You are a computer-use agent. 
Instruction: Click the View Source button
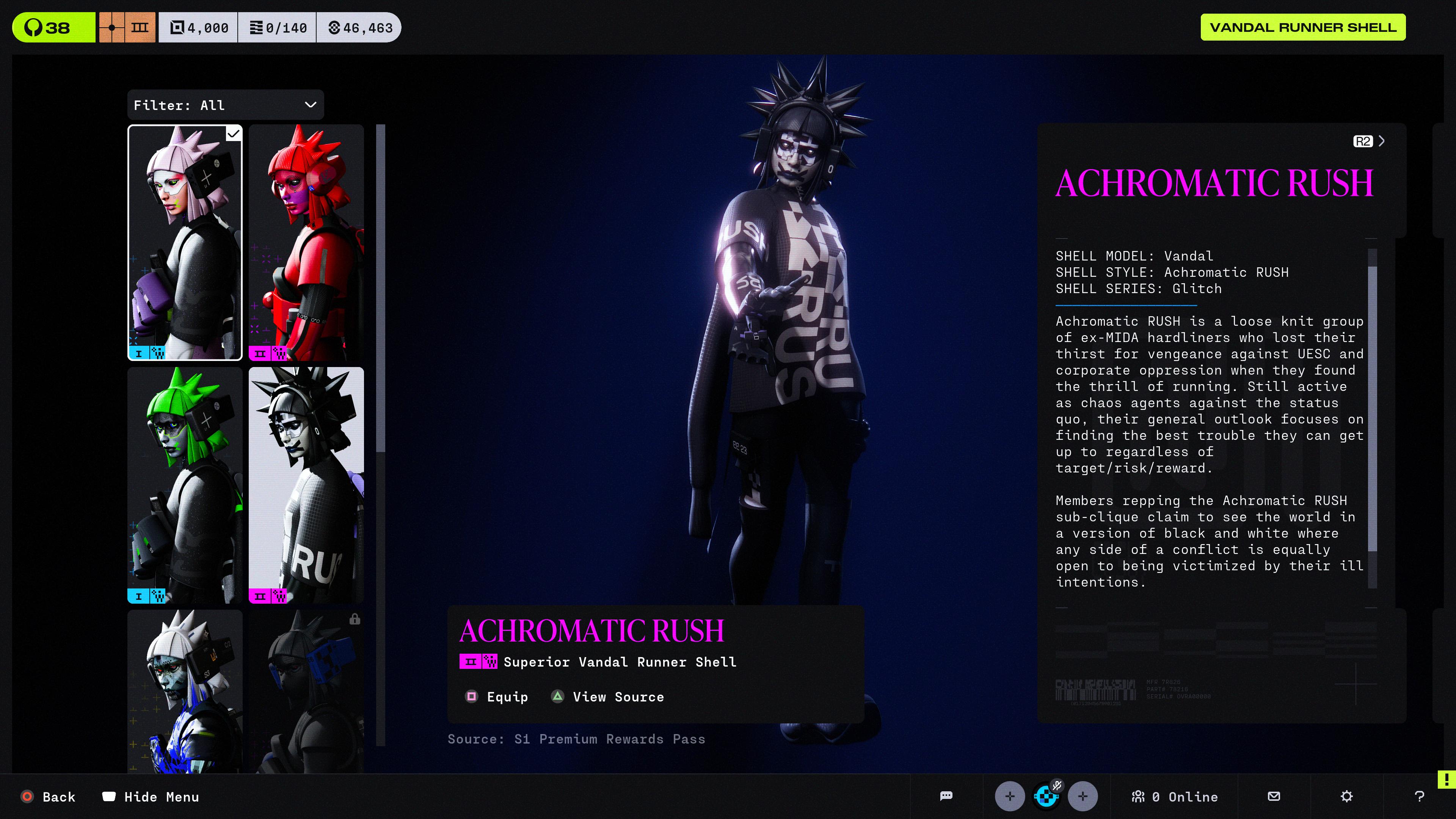pyautogui.click(x=607, y=697)
